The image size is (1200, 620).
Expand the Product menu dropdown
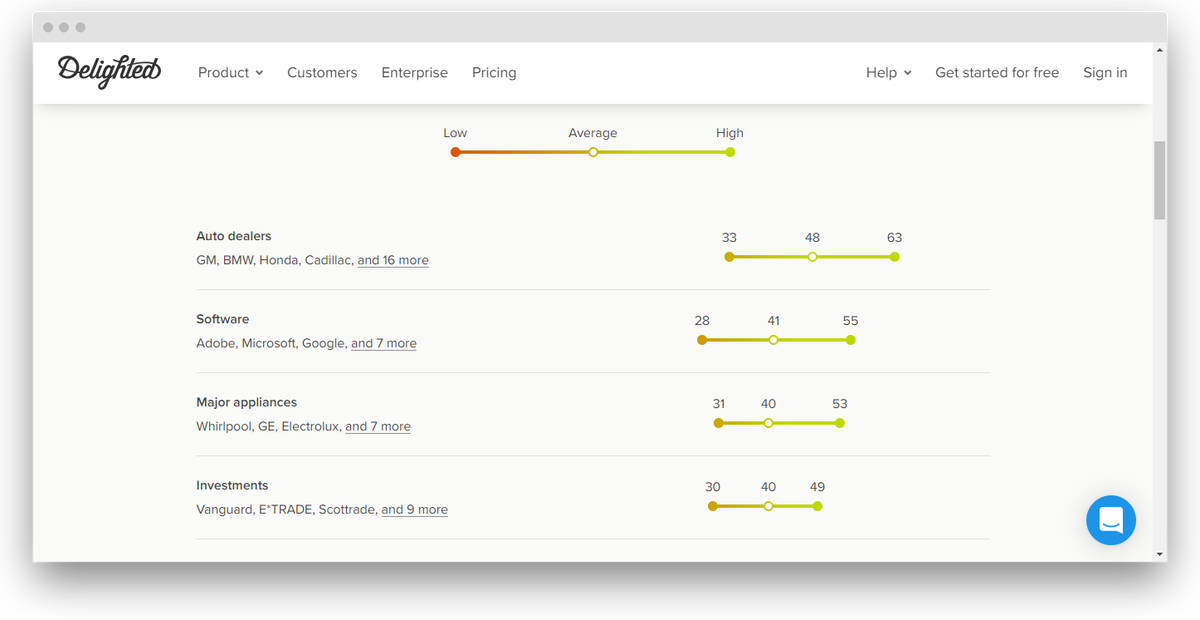tap(231, 72)
